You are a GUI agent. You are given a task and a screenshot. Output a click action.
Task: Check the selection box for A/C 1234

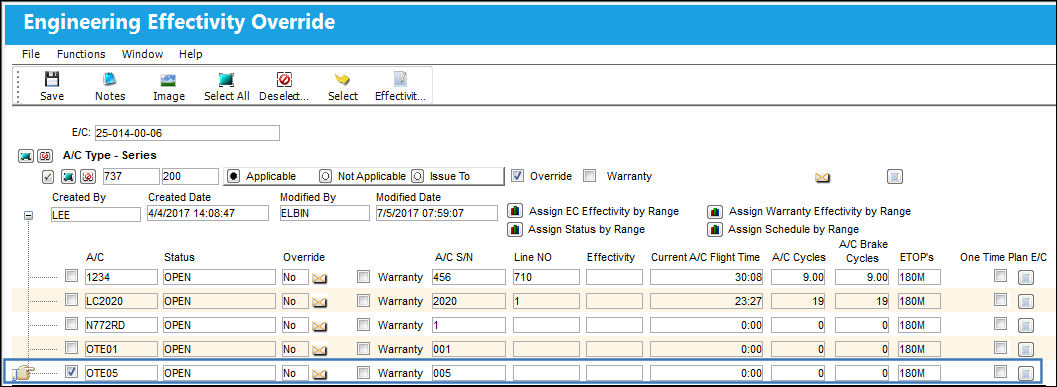click(x=71, y=276)
